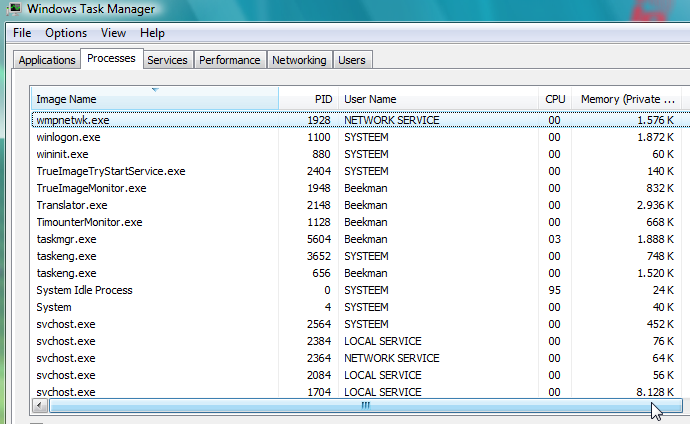Click Beekman user of Translator.exe
This screenshot has height=424, width=690.
(x=366, y=205)
